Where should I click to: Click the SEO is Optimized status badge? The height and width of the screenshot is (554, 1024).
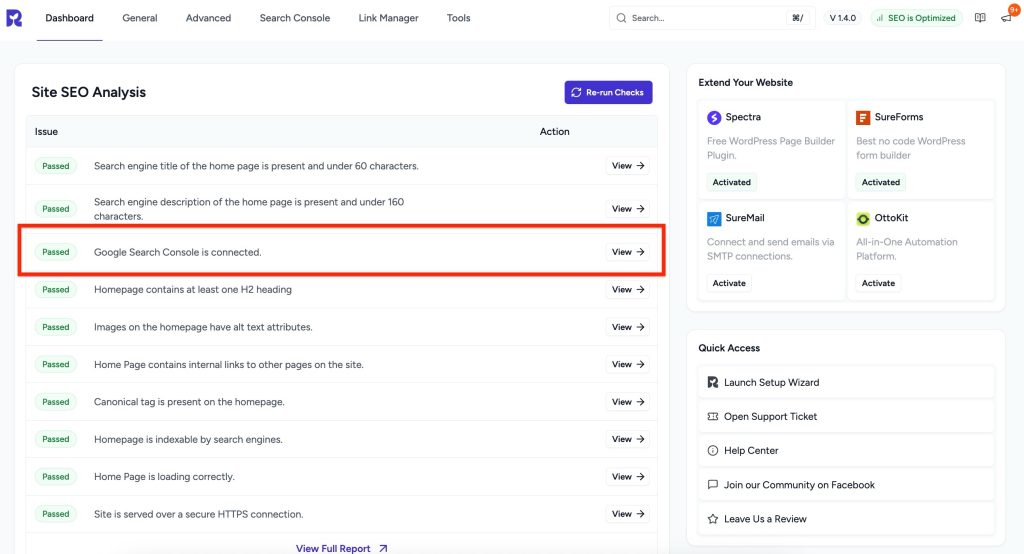tap(915, 18)
